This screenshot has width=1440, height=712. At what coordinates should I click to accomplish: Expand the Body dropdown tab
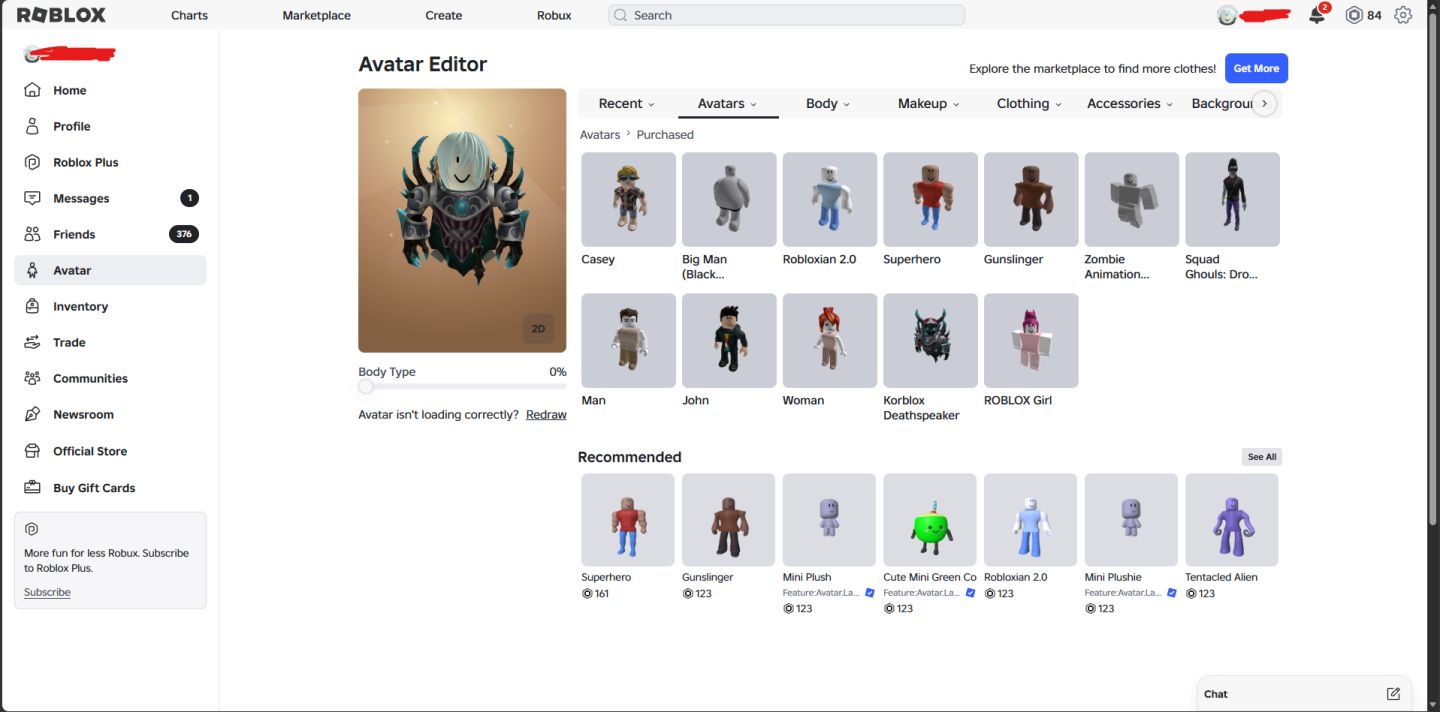(828, 103)
